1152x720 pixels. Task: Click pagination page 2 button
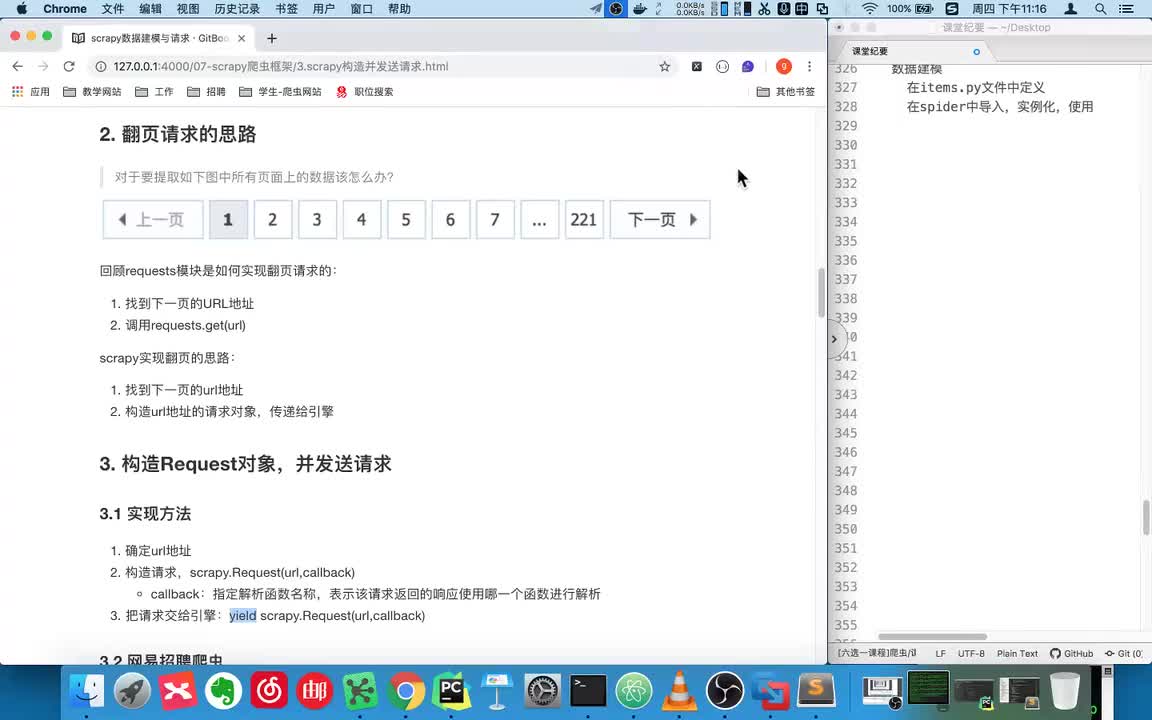tap(273, 220)
